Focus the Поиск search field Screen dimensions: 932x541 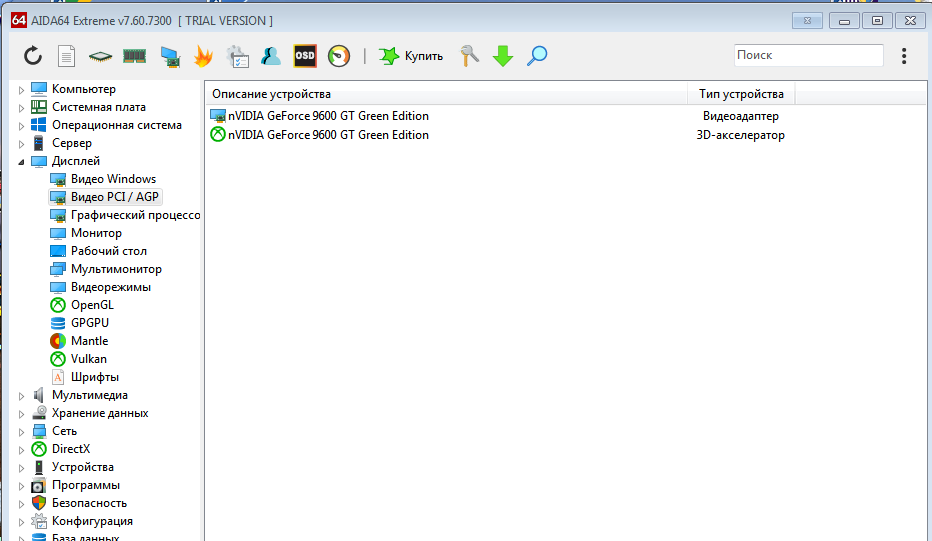pyautogui.click(x=808, y=55)
